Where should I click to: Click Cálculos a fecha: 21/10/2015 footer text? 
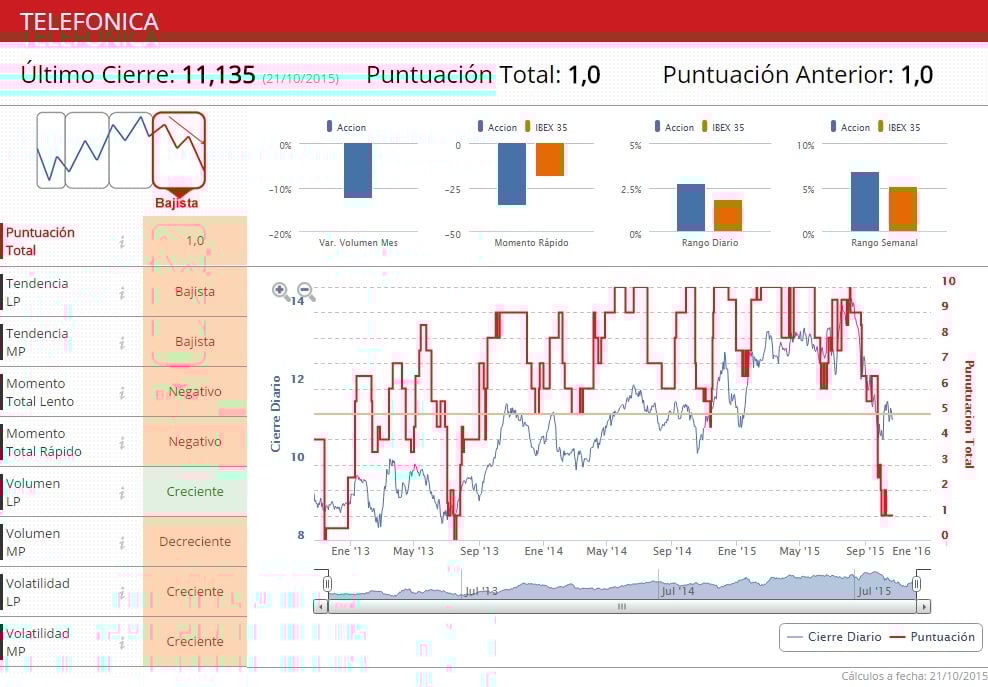914,676
